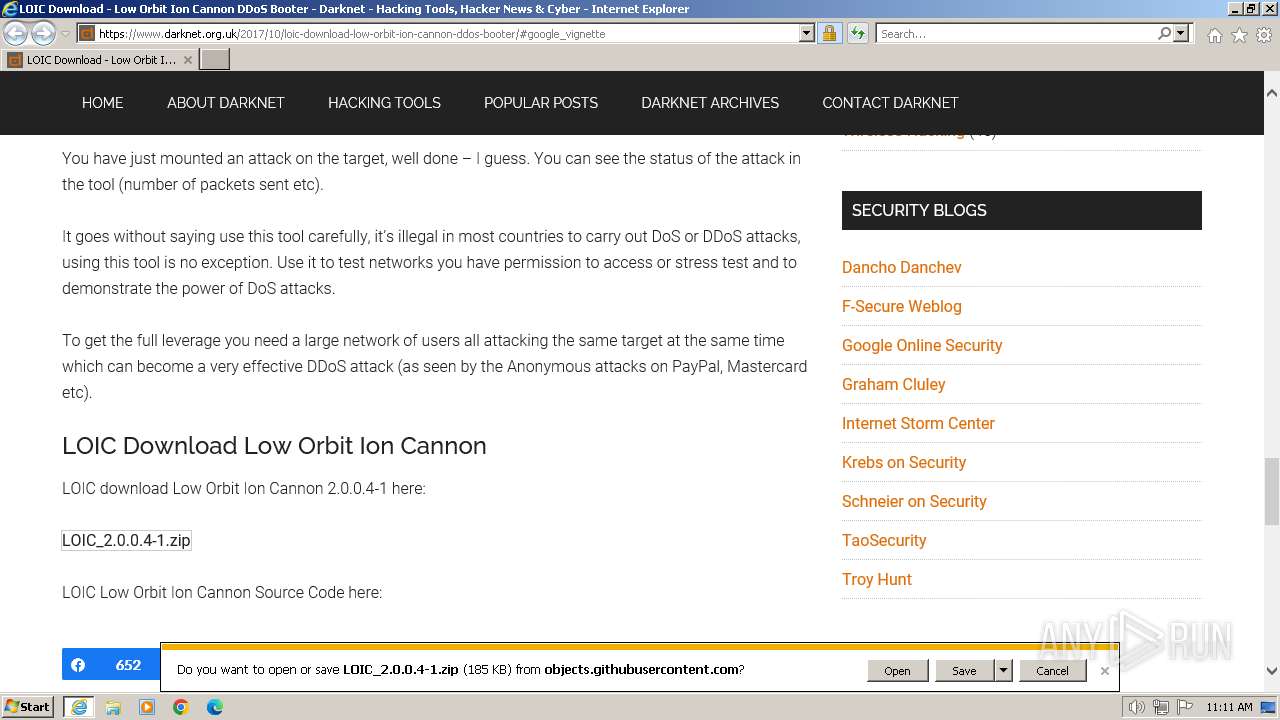Viewport: 1280px width, 720px height.
Task: Click the page scroll-down arrow
Action: pyautogui.click(x=1271, y=672)
